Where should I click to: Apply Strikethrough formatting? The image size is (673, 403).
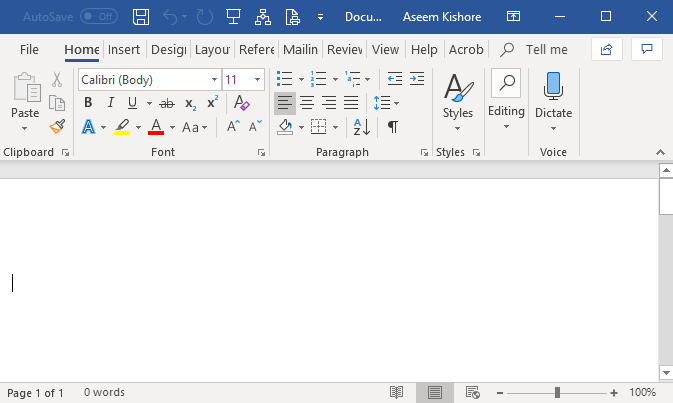(166, 103)
